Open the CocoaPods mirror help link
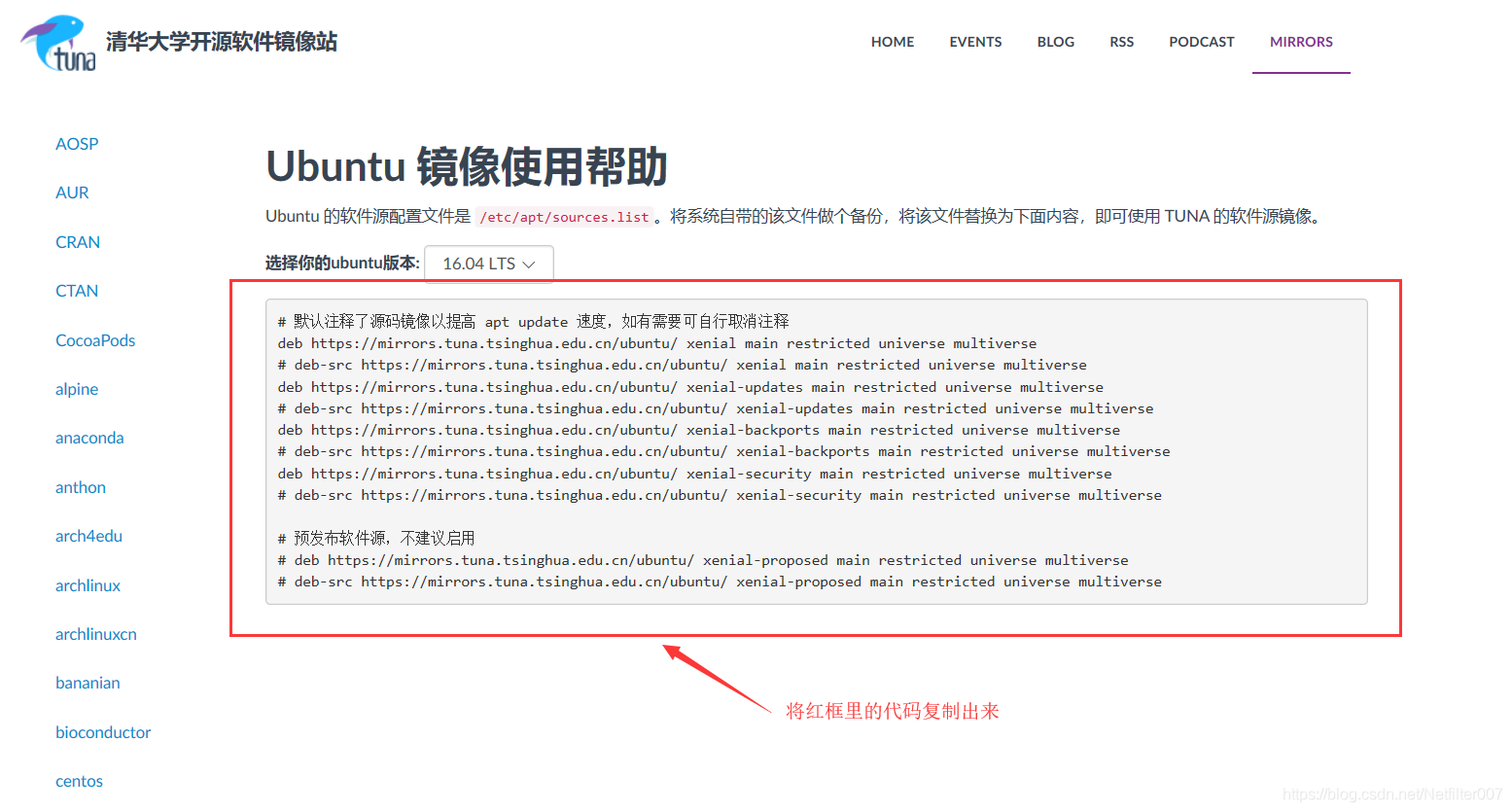This screenshot has width=1512, height=812. click(95, 340)
